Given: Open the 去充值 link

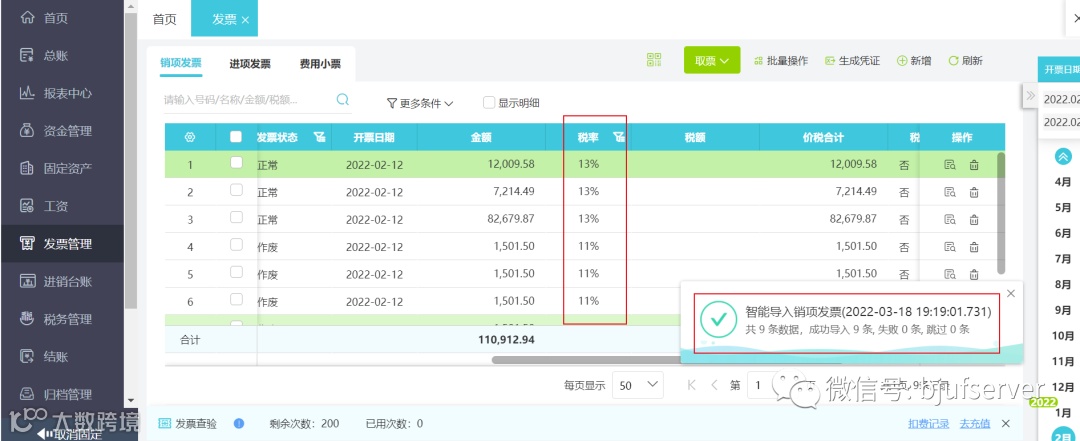Looking at the screenshot, I should click(975, 424).
